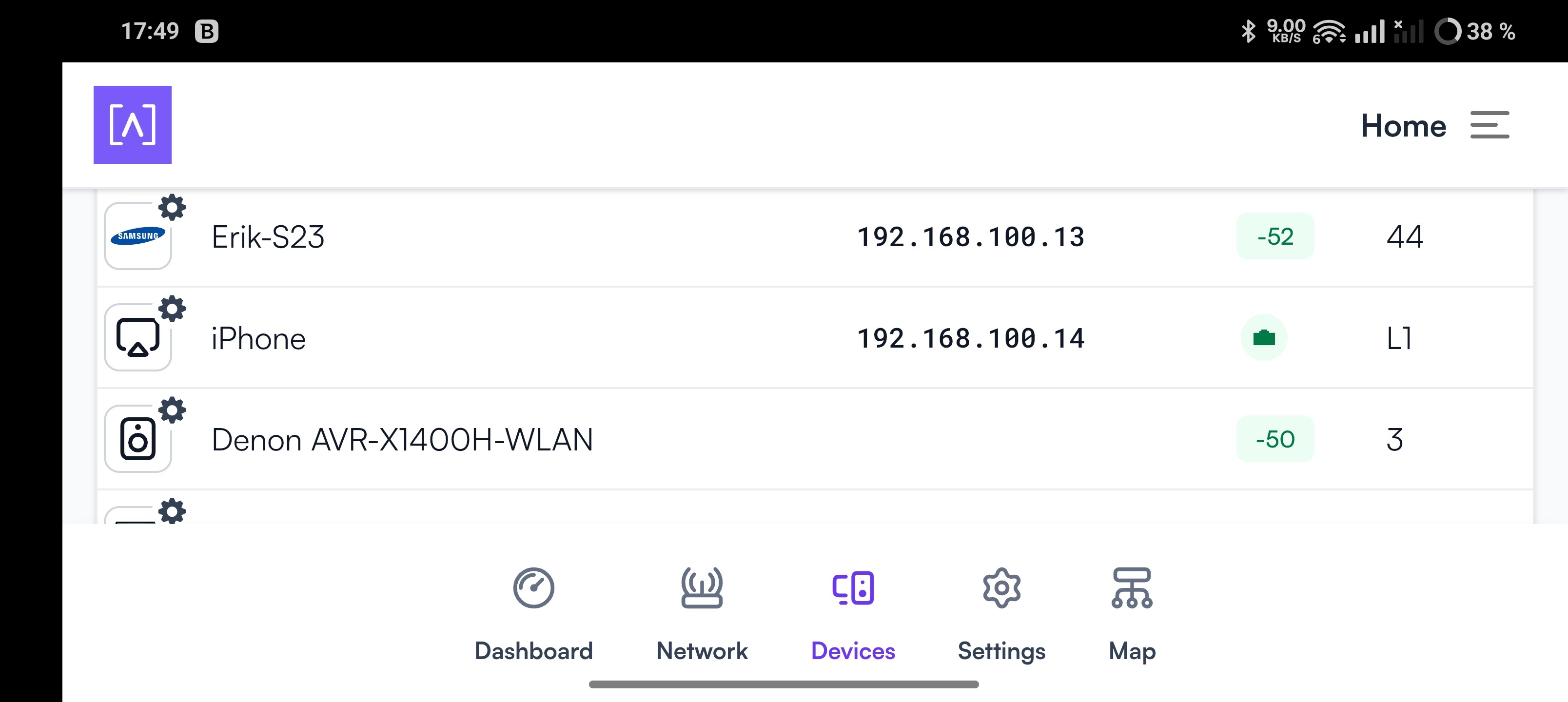Select the green ethernet connection badge
The image size is (1568, 702).
1264,337
